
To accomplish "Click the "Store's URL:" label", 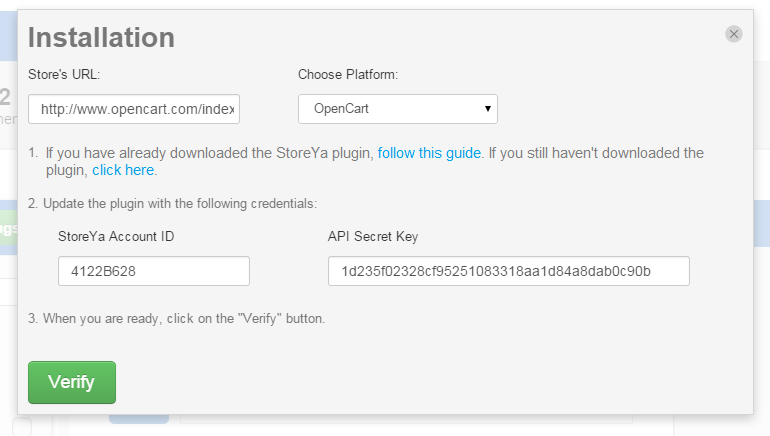I will tap(64, 74).
